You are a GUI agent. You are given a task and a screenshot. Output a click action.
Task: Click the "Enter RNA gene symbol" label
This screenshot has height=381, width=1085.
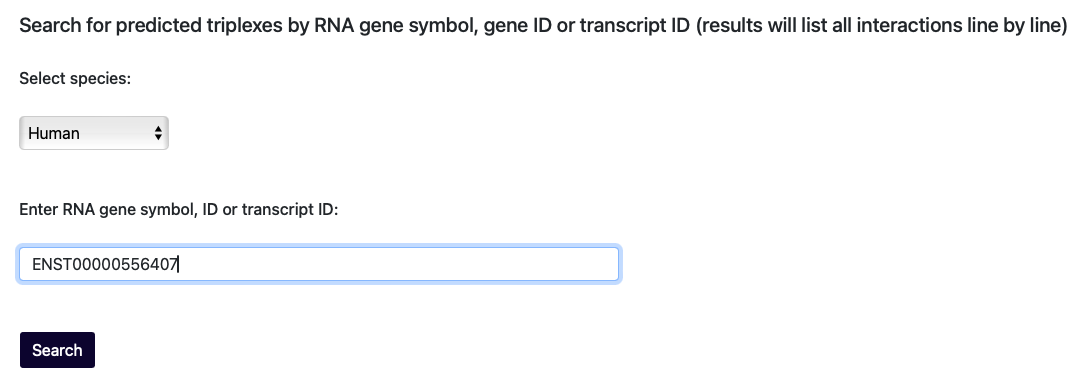179,210
